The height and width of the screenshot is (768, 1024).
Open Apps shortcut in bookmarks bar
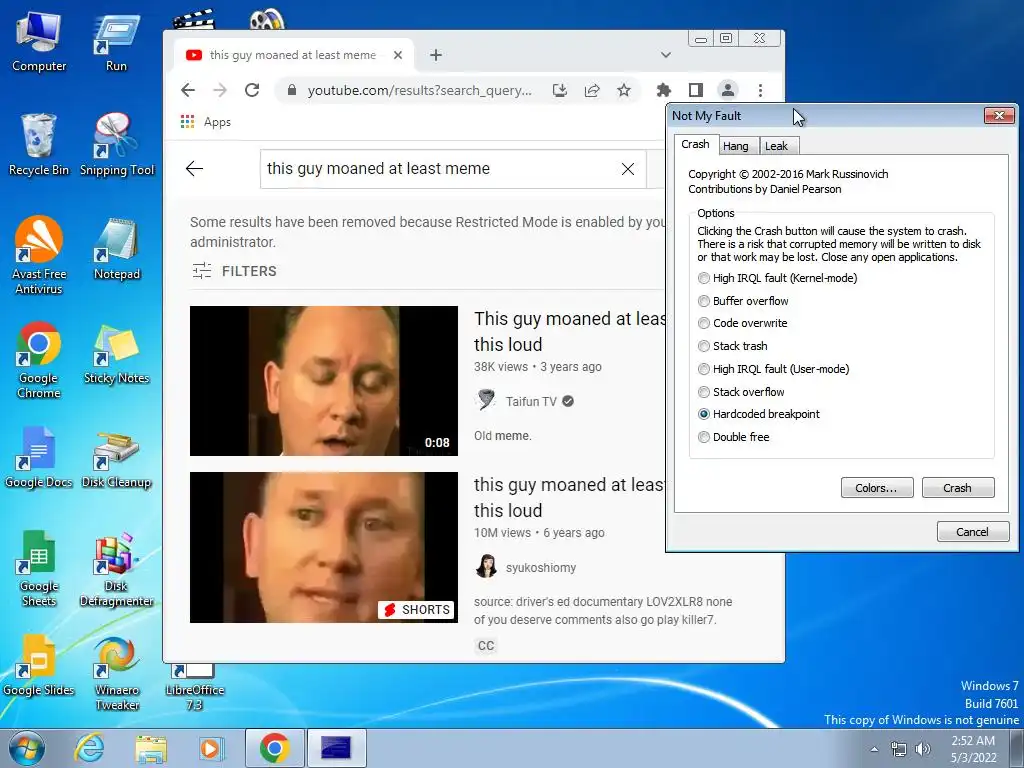click(x=206, y=122)
